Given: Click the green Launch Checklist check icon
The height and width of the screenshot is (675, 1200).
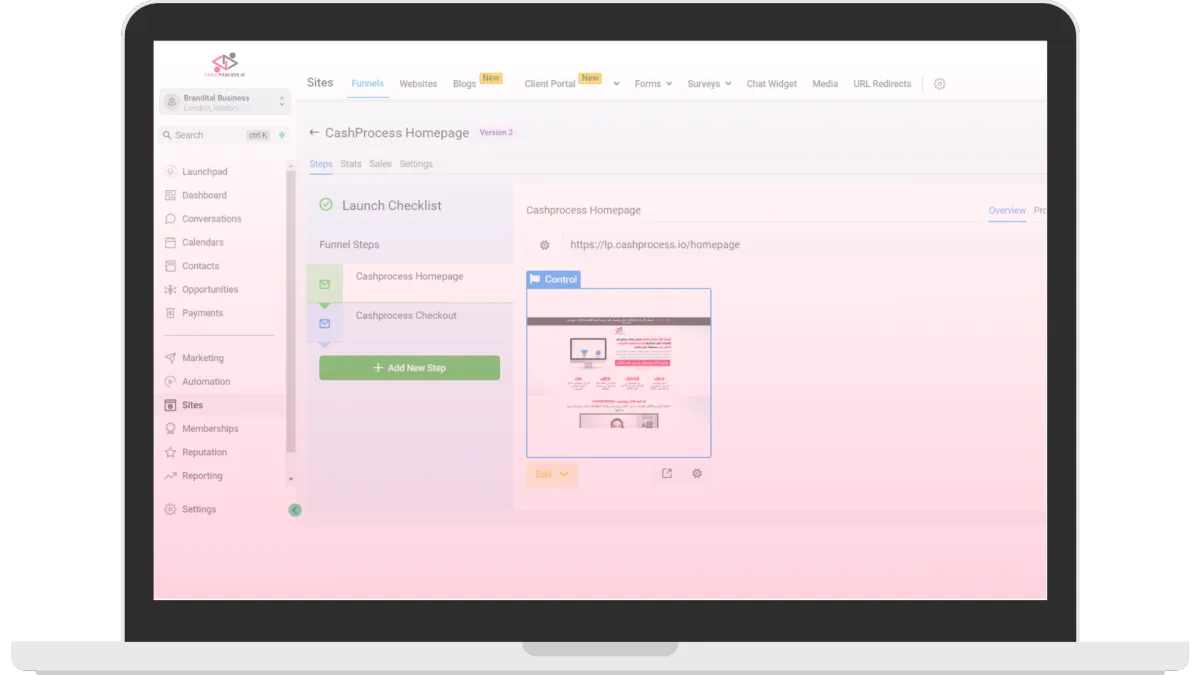Looking at the screenshot, I should point(326,205).
